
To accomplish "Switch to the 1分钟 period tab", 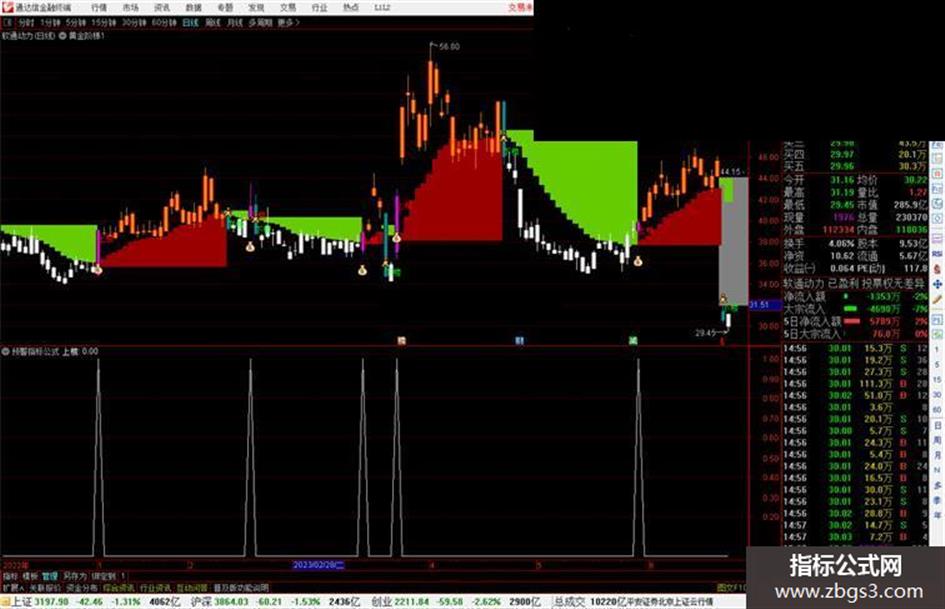I will tap(50, 22).
